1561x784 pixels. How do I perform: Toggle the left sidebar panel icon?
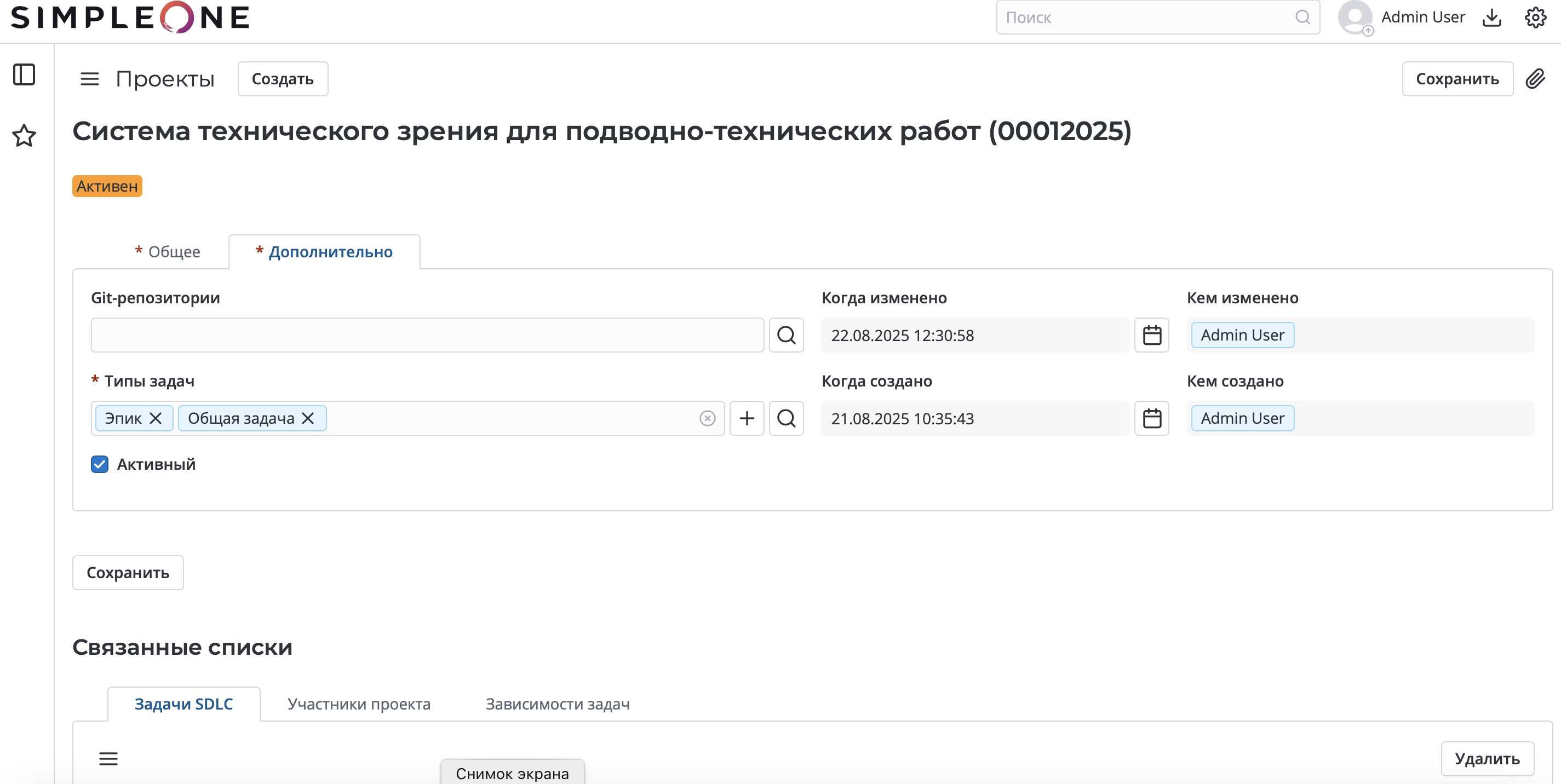click(24, 75)
